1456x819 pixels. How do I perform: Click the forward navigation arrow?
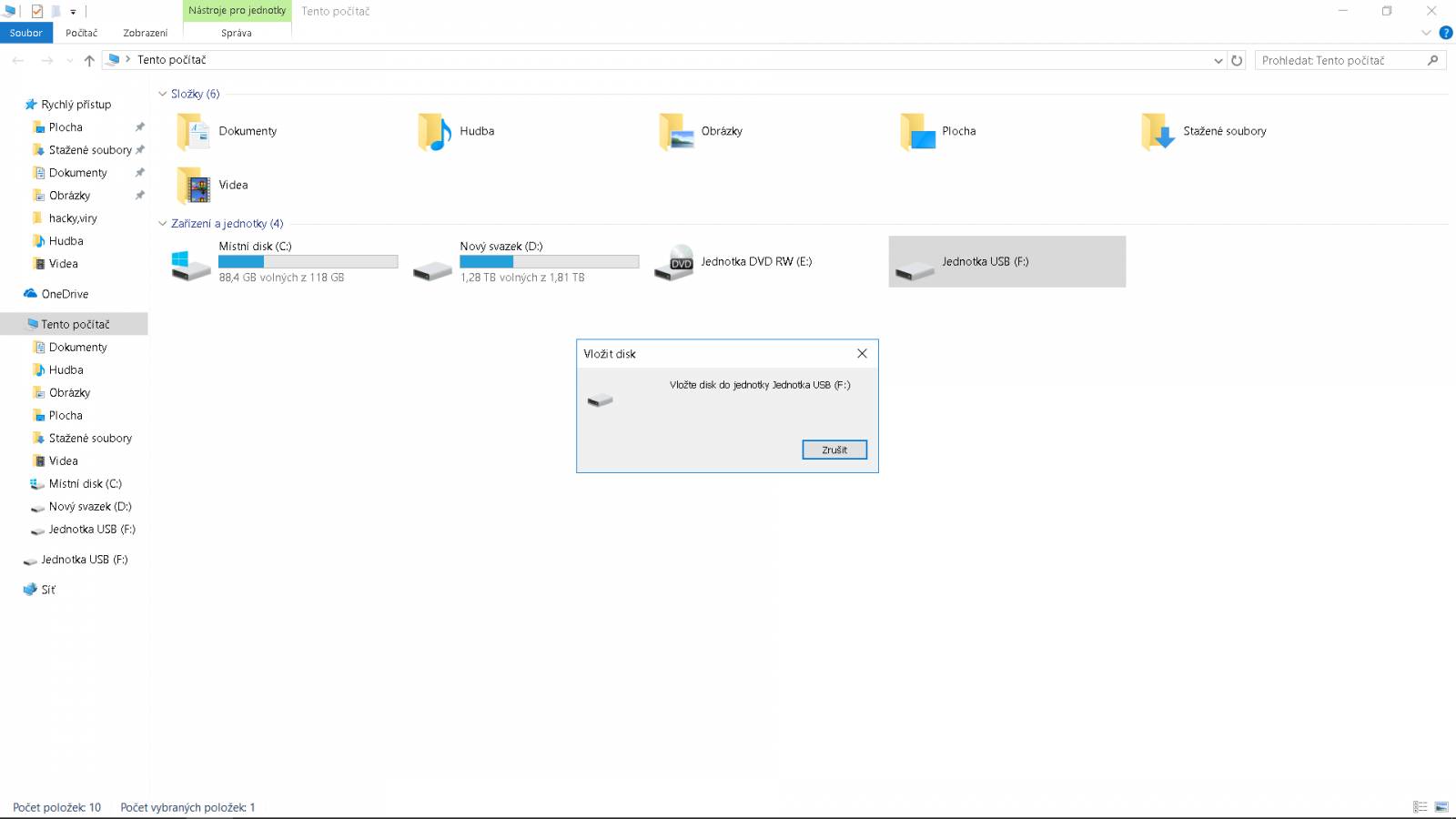[x=47, y=60]
